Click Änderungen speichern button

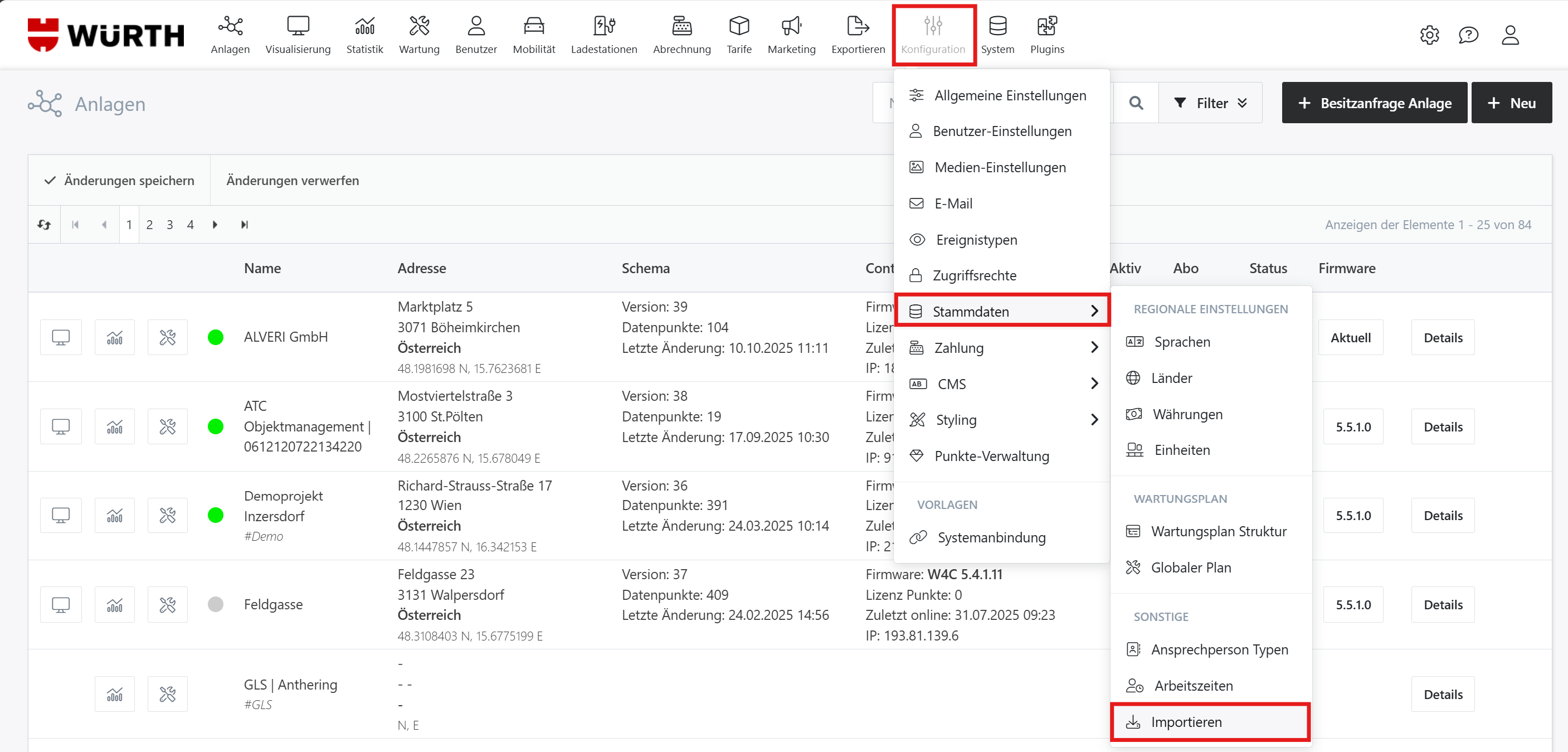[119, 180]
